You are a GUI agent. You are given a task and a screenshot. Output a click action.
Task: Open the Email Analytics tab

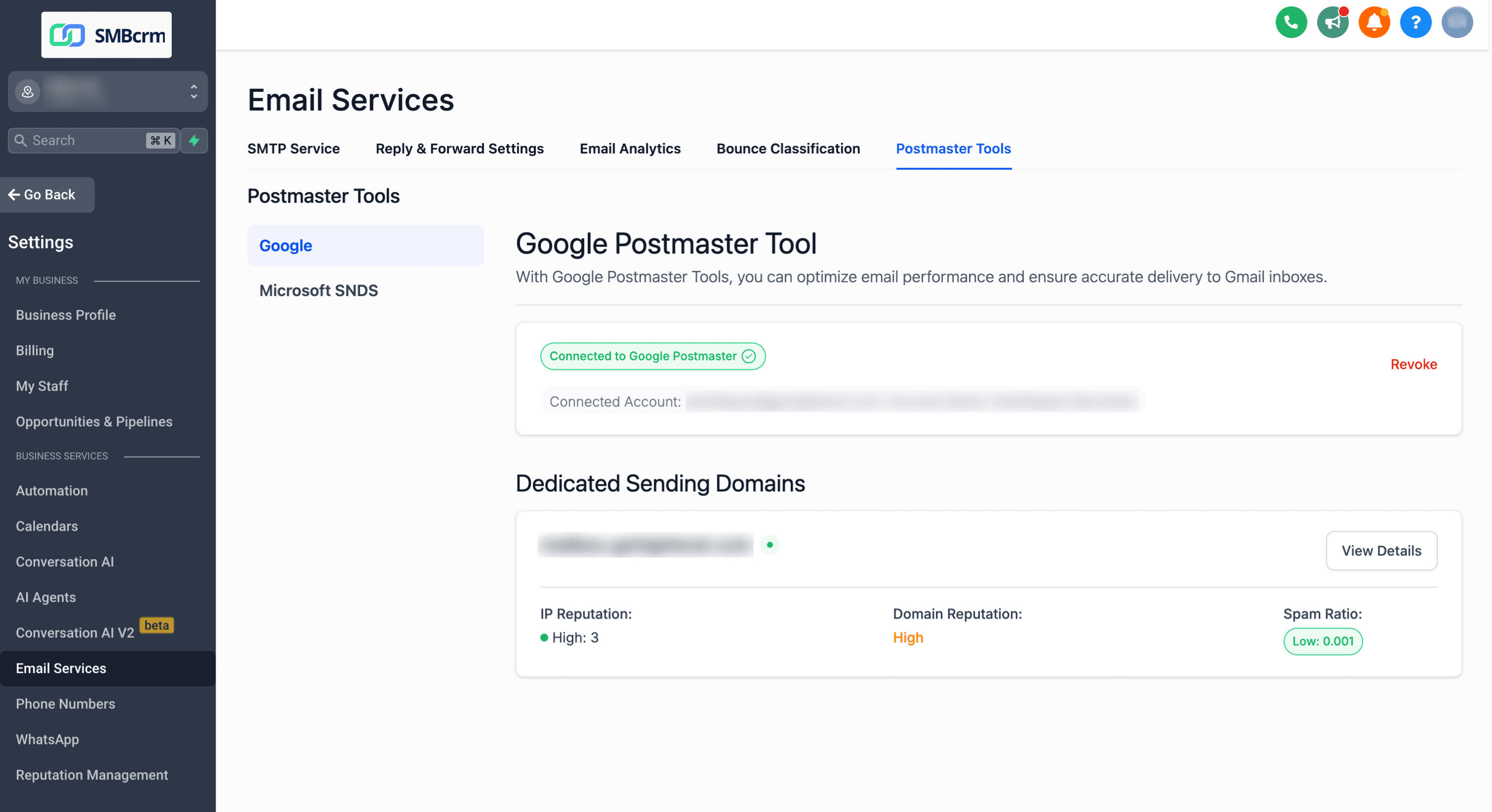tap(630, 149)
